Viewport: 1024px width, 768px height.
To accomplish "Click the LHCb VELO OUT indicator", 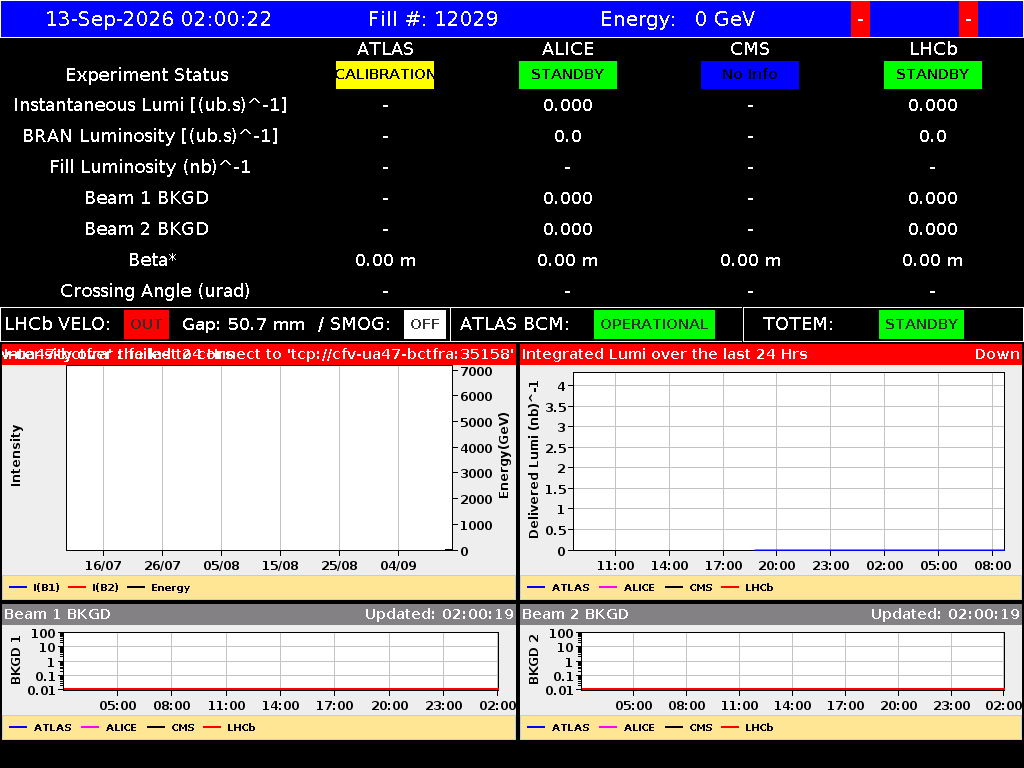I will point(146,325).
